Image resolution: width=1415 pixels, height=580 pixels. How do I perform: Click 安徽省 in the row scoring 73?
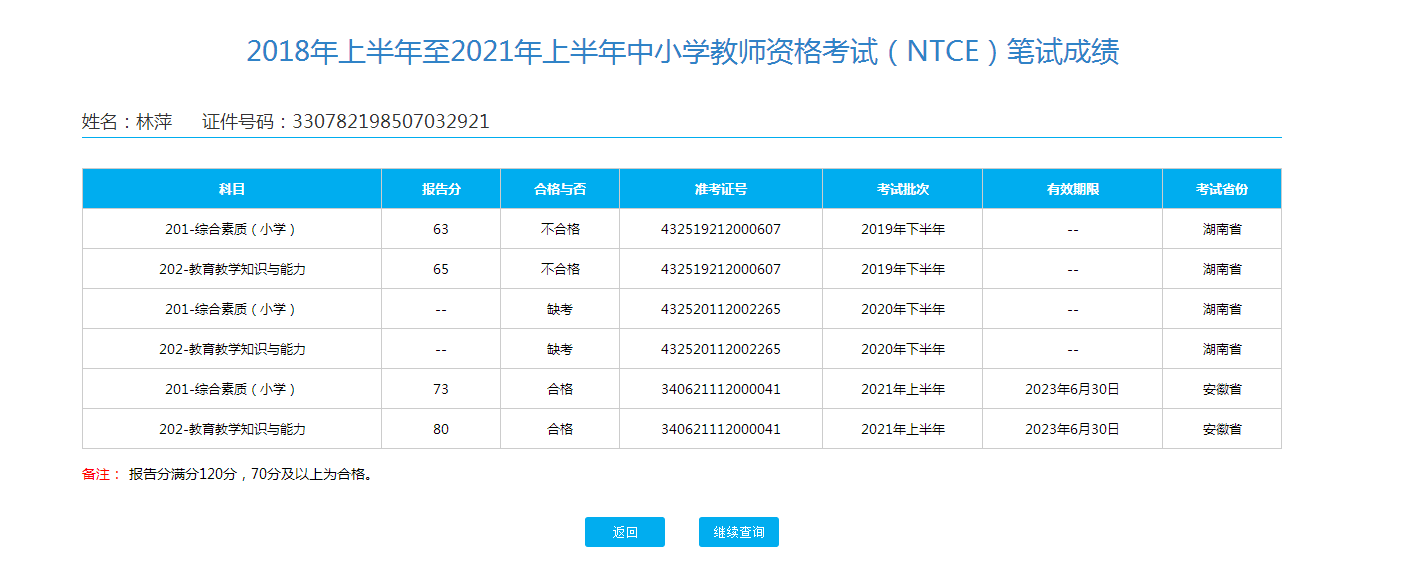[x=1222, y=389]
